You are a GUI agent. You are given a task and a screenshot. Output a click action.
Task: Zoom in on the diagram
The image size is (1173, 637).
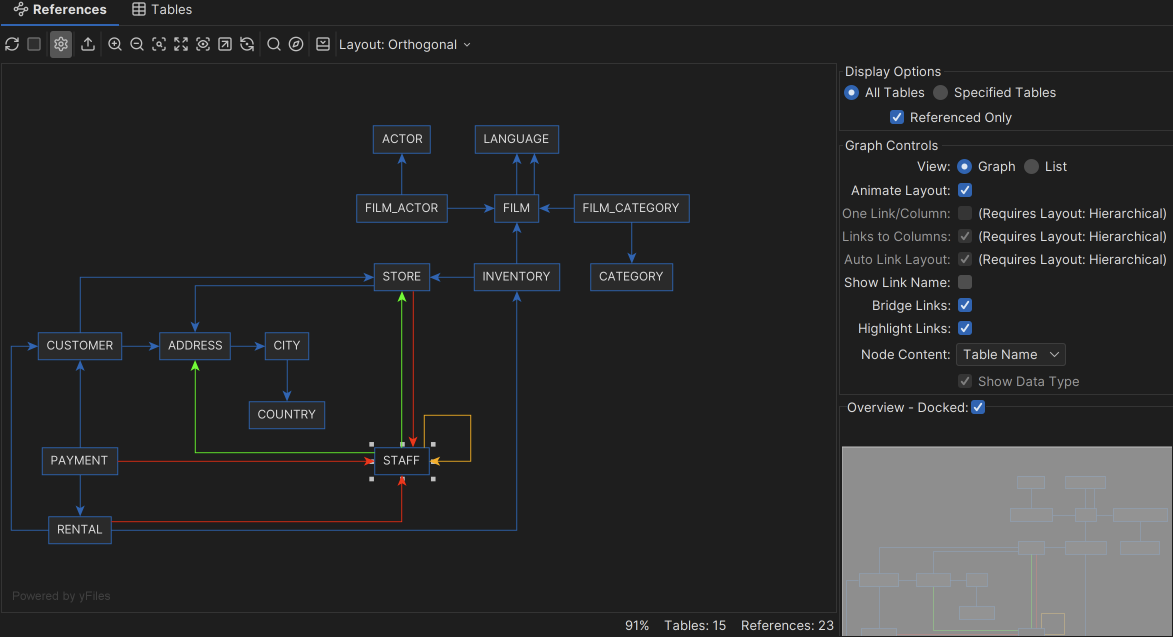115,44
